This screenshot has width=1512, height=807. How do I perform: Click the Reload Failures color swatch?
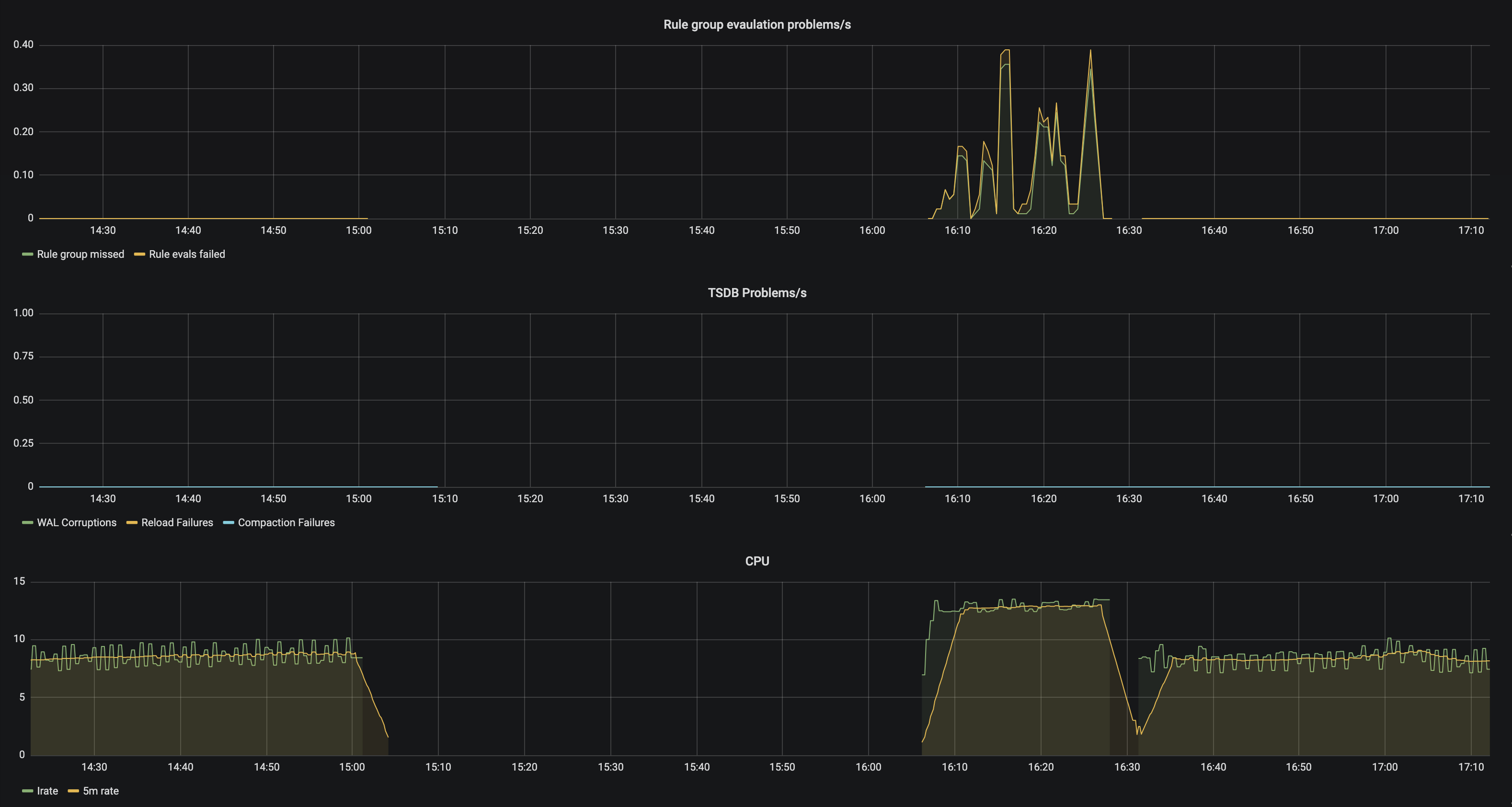(131, 522)
